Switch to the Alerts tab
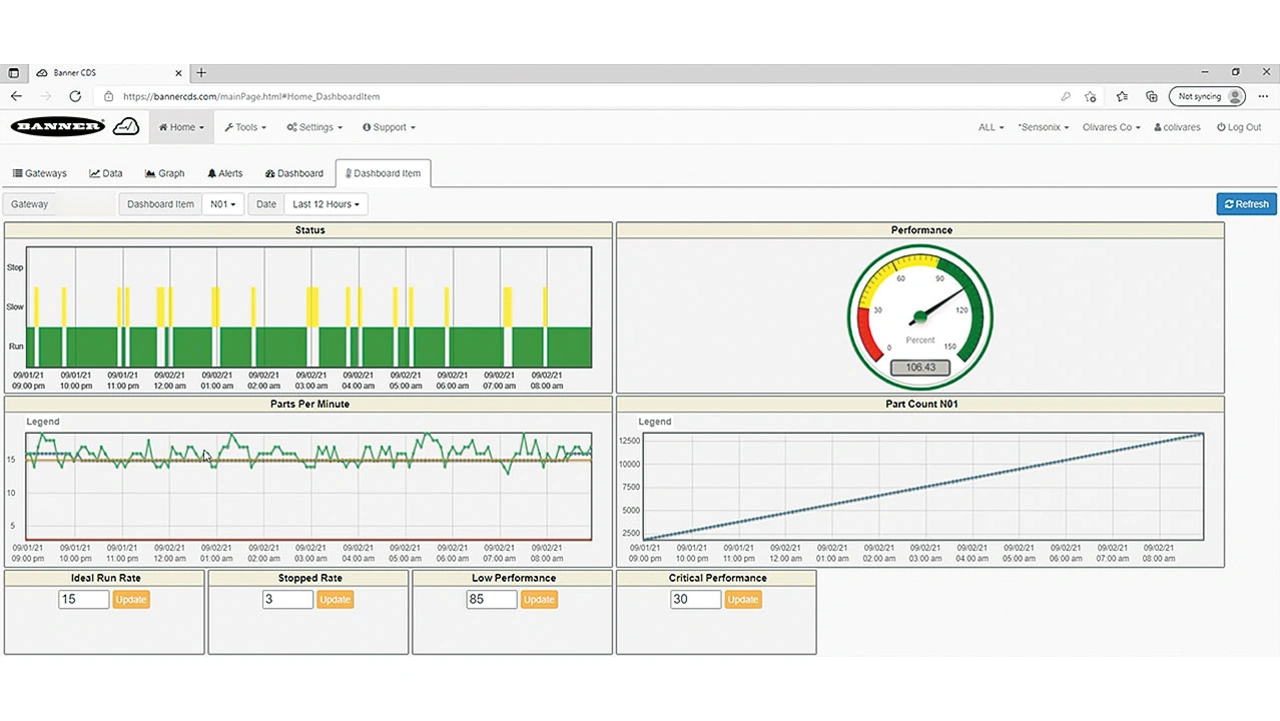The width and height of the screenshot is (1280, 721). [x=225, y=174]
